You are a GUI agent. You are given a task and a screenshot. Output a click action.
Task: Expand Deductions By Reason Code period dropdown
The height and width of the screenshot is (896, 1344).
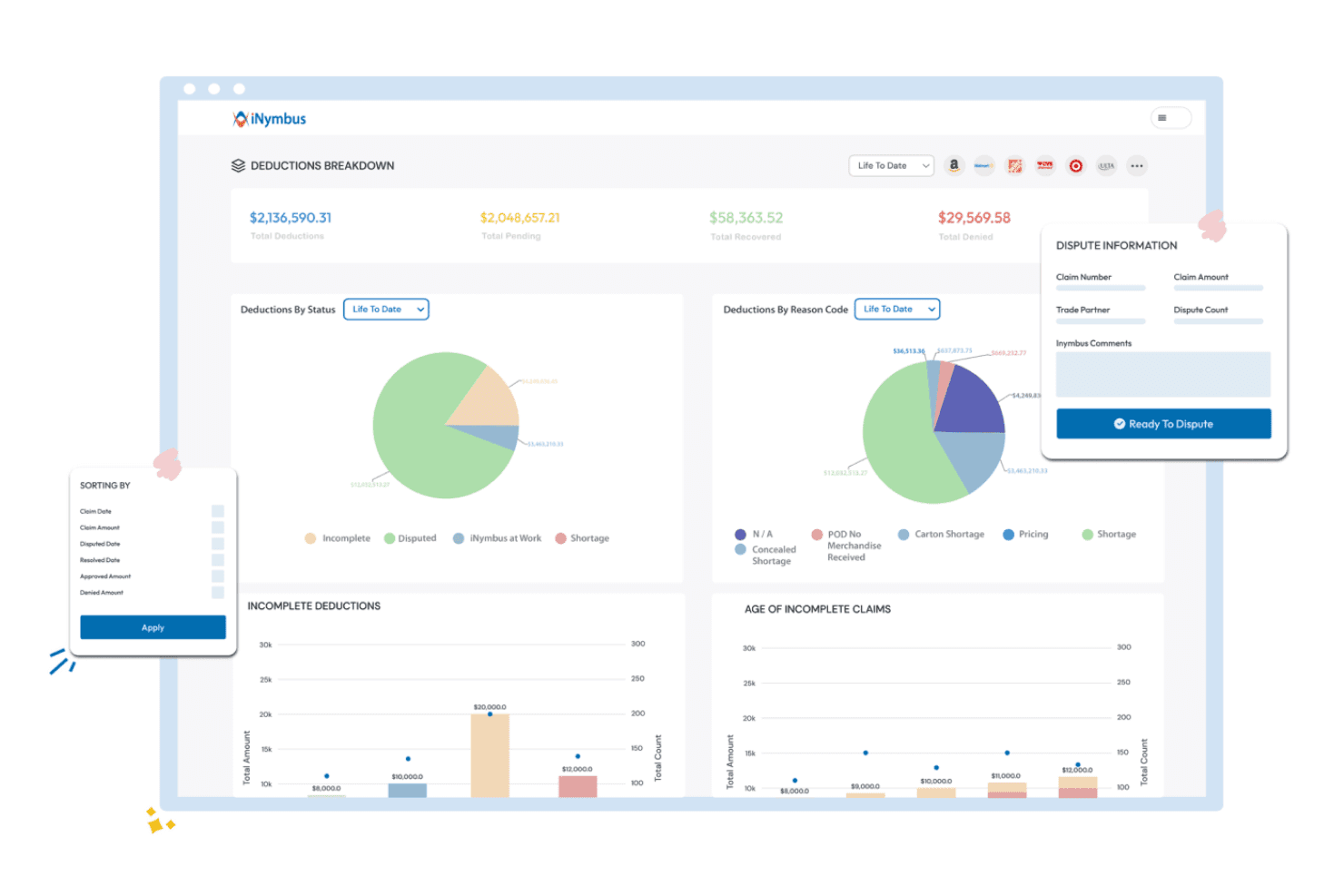pyautogui.click(x=897, y=310)
